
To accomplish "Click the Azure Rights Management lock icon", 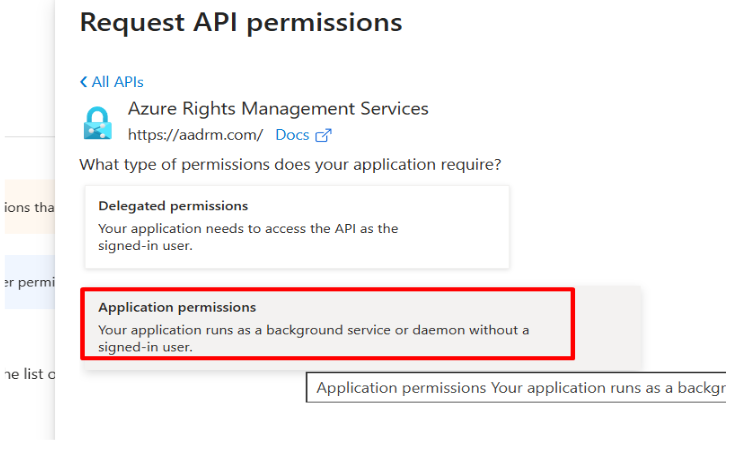I will pyautogui.click(x=97, y=122).
